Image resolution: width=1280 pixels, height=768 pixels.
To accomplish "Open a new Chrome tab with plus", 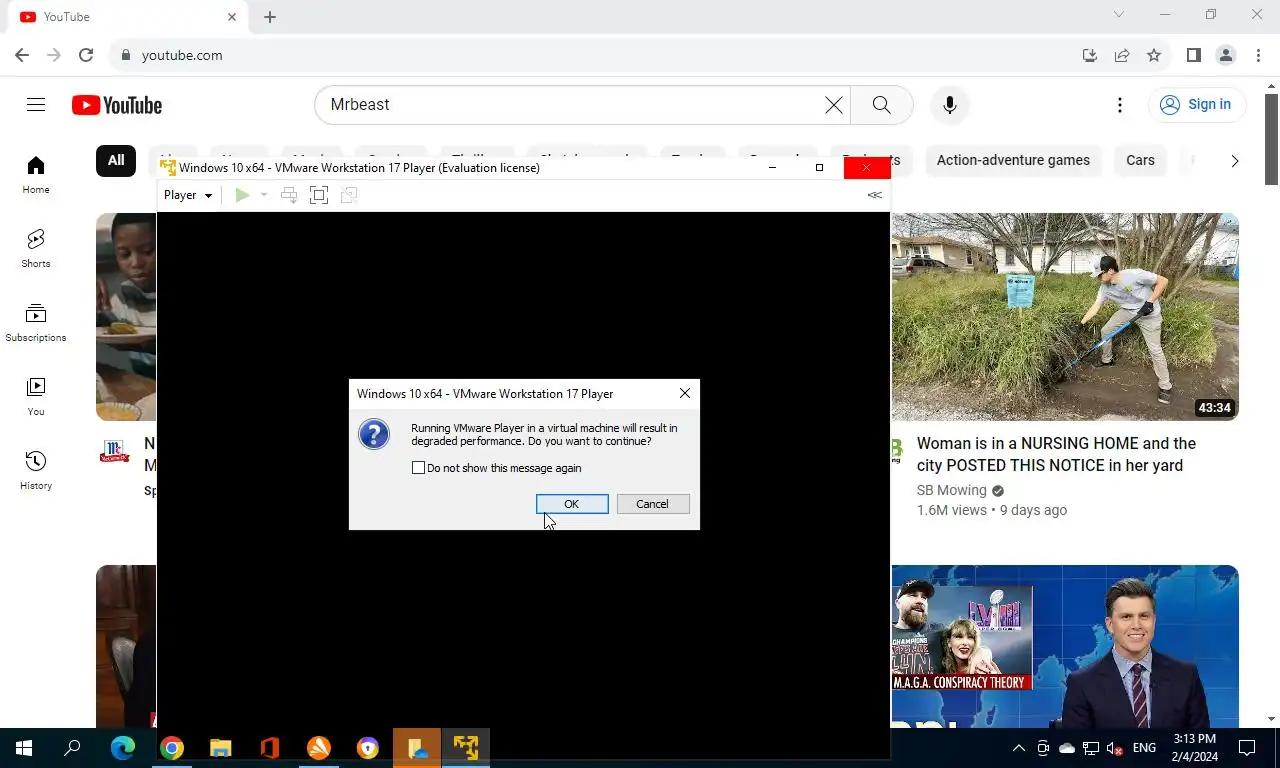I will pos(270,17).
